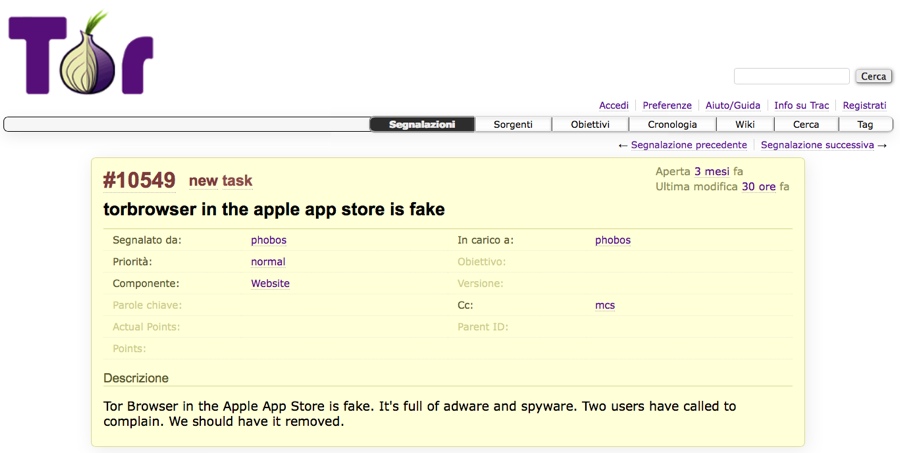This screenshot has width=900, height=453.
Task: Click the mcs Cc link
Action: (x=605, y=306)
